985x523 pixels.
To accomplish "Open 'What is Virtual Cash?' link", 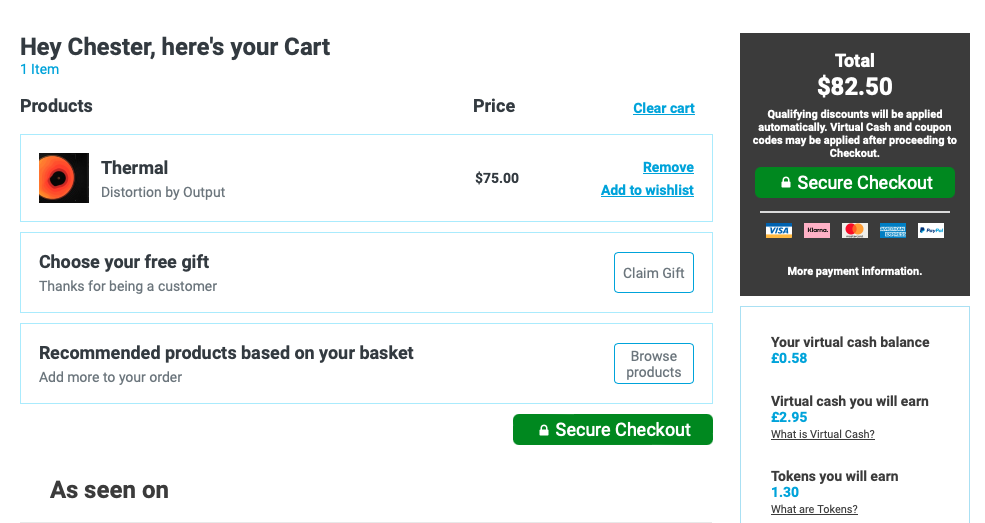I will tap(822, 434).
